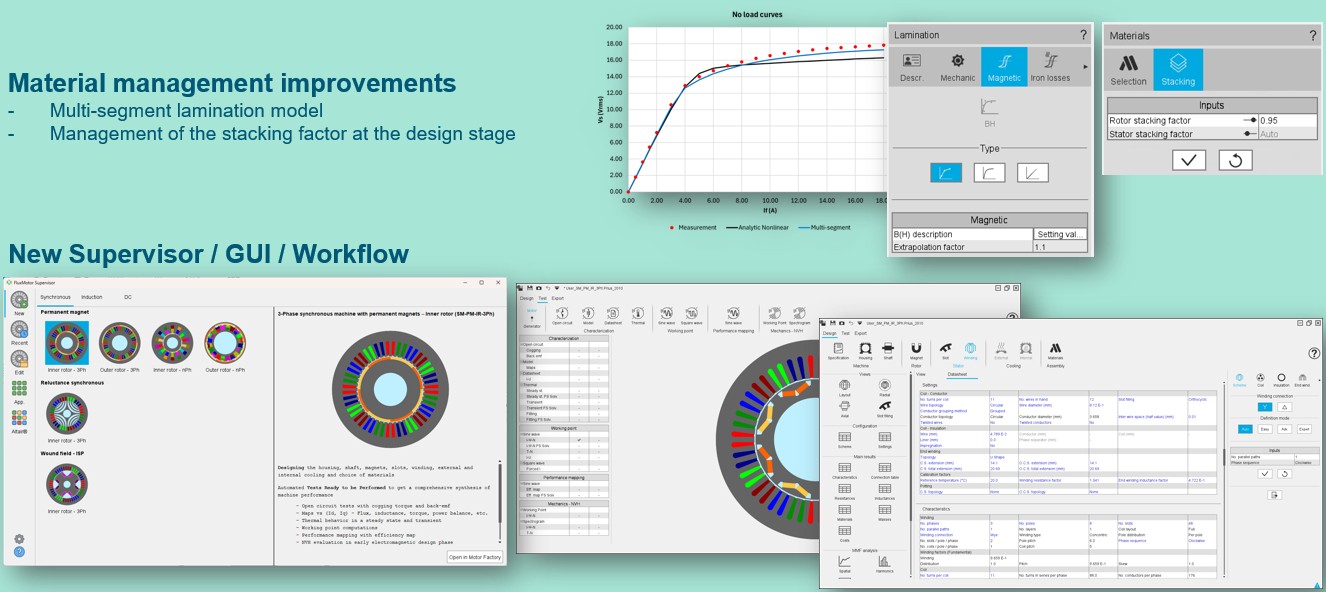Switch to Selection tab in Materials panel
The width and height of the screenshot is (1326, 592).
pos(1128,69)
